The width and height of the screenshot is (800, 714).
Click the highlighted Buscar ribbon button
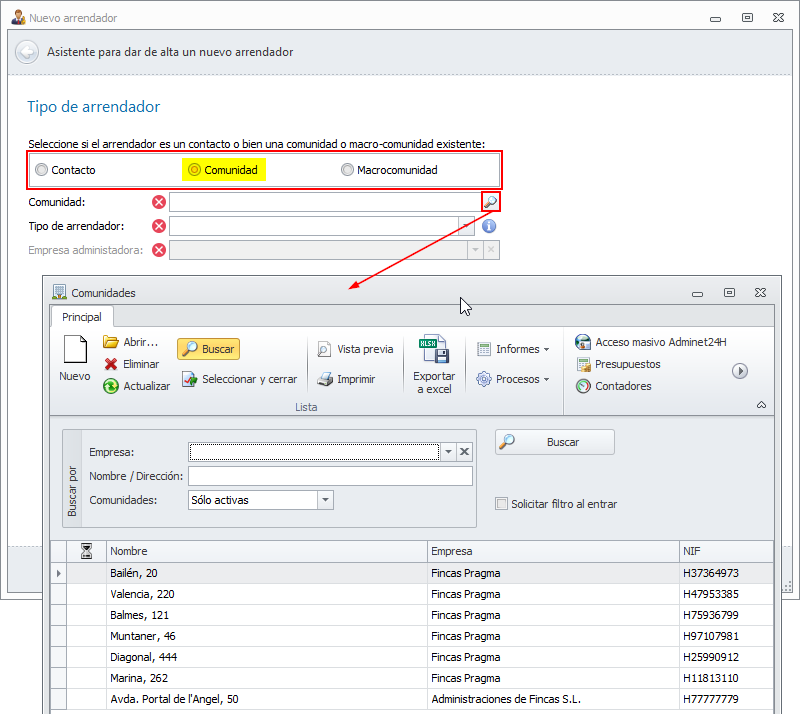point(209,349)
